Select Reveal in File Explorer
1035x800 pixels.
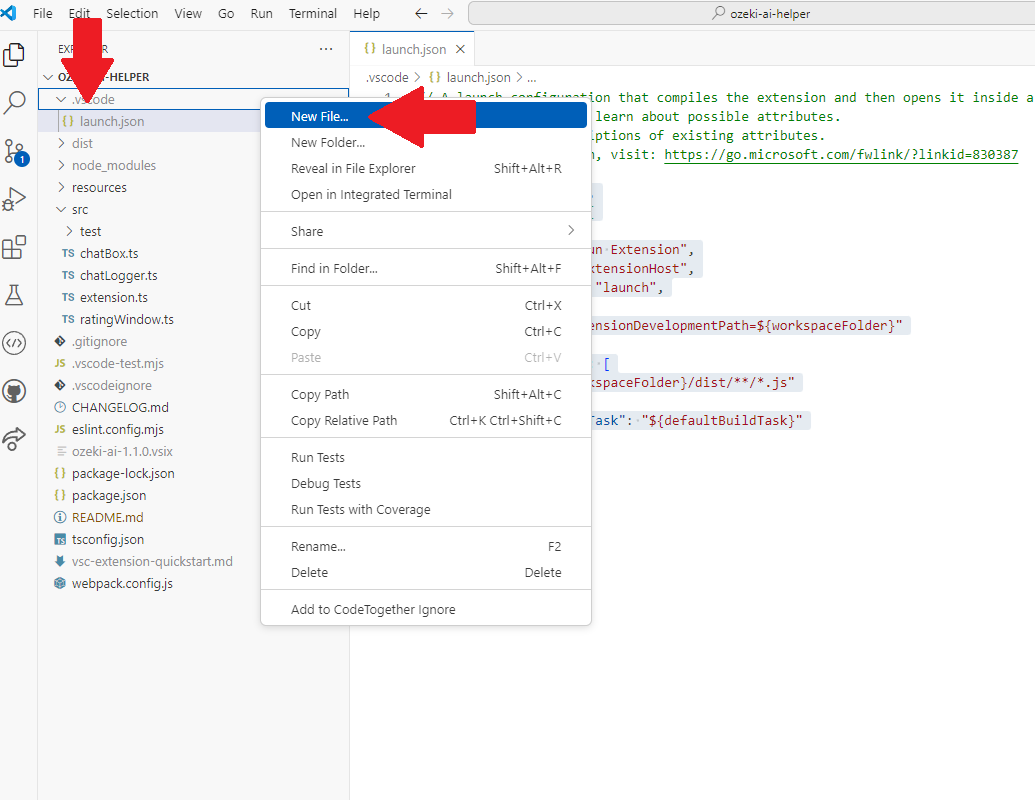tap(426, 168)
